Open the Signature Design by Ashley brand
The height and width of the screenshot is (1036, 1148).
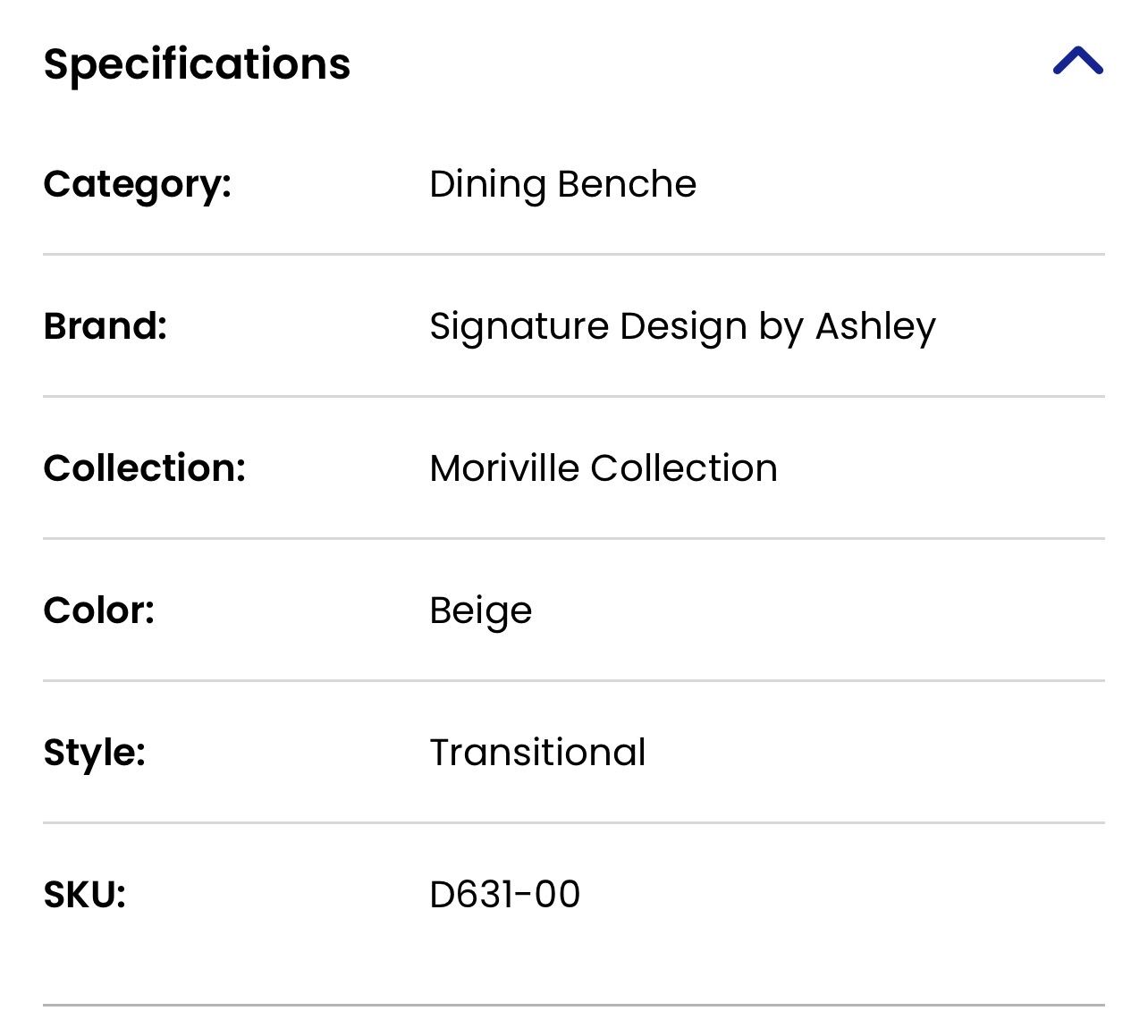(682, 326)
